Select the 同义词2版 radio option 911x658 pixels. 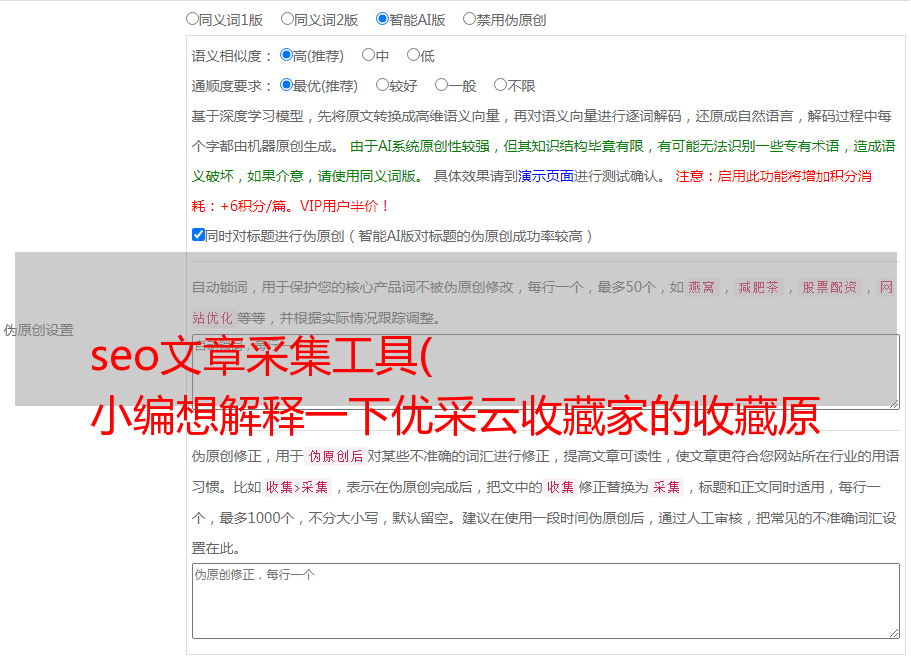coord(287,19)
